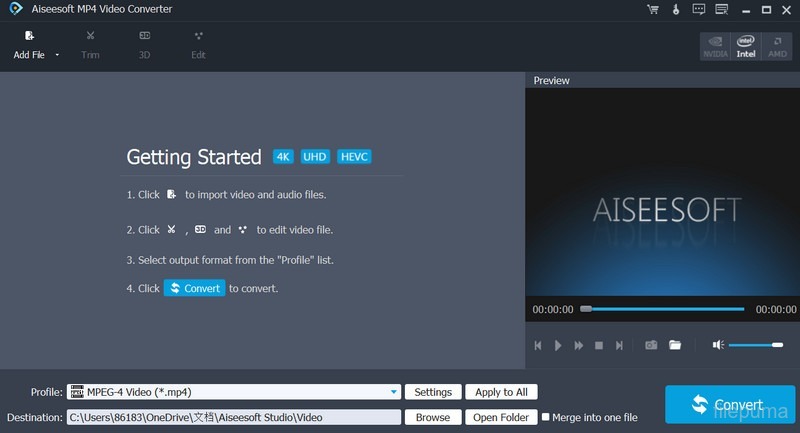The width and height of the screenshot is (800, 433).
Task: Click the Apply to All button
Action: coord(501,392)
